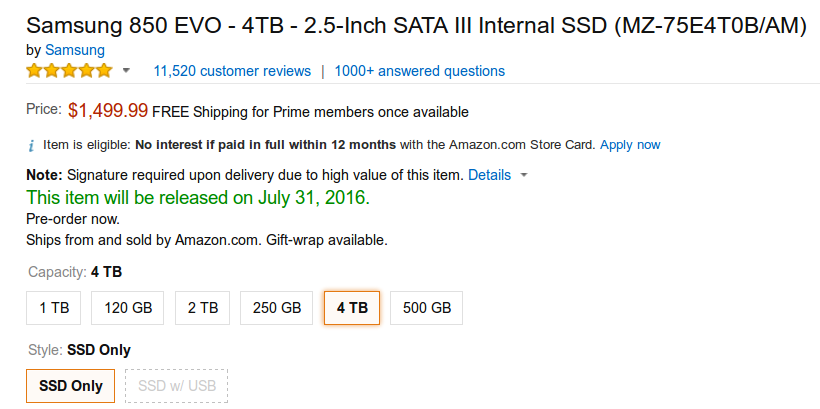The width and height of the screenshot is (820, 409).
Task: Select the 1 TB capacity option
Action: [x=54, y=308]
